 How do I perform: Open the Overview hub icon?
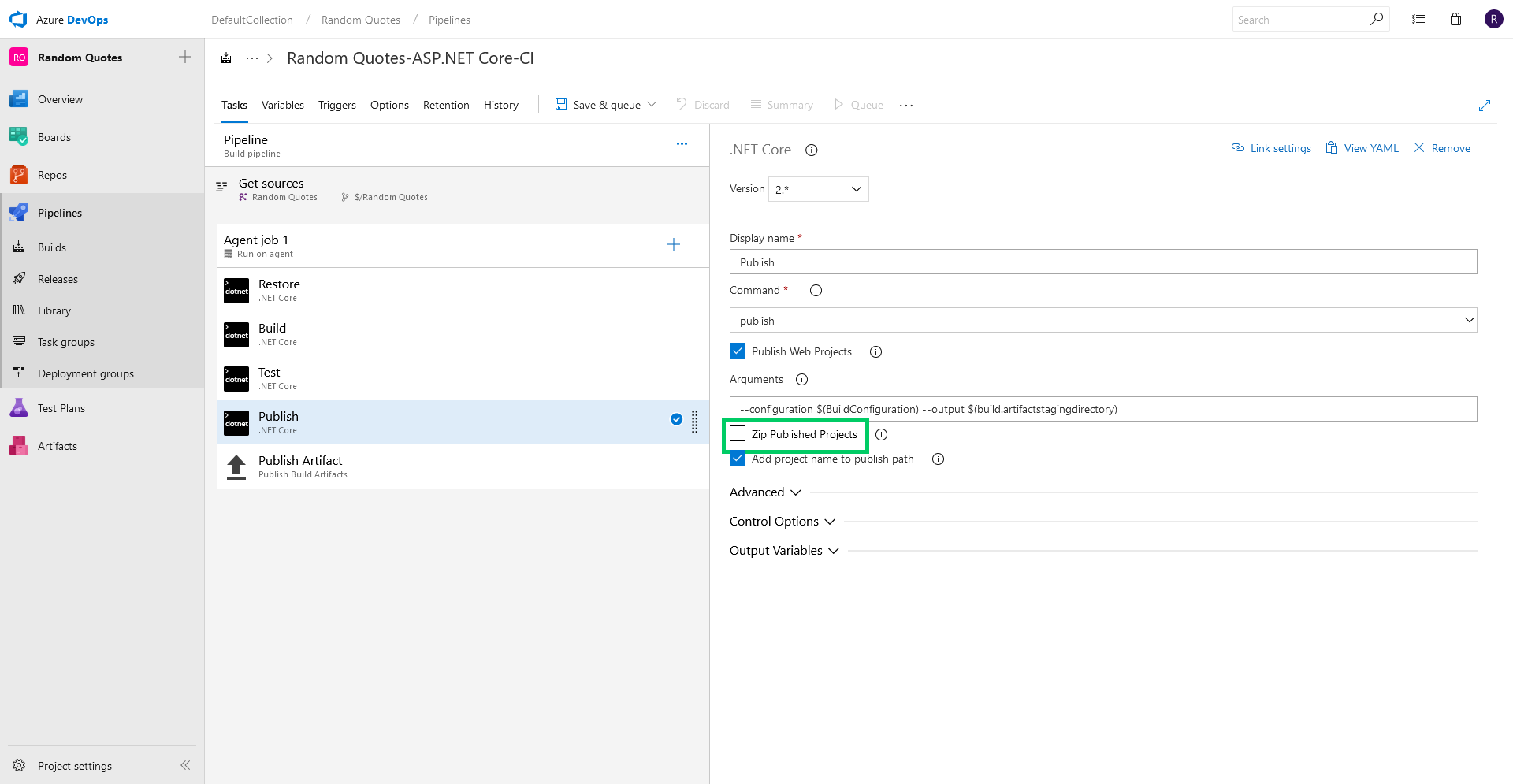[19, 99]
